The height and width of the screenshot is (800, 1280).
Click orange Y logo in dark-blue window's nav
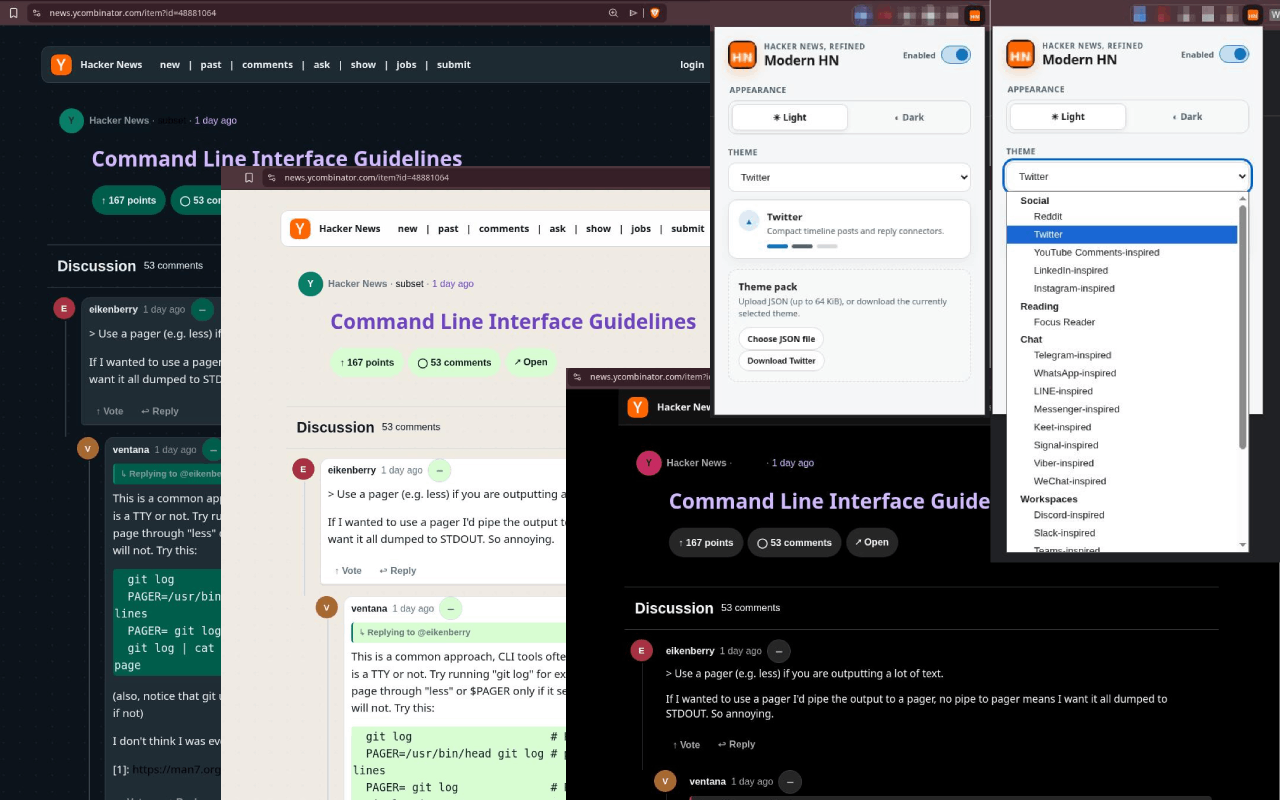coord(61,65)
